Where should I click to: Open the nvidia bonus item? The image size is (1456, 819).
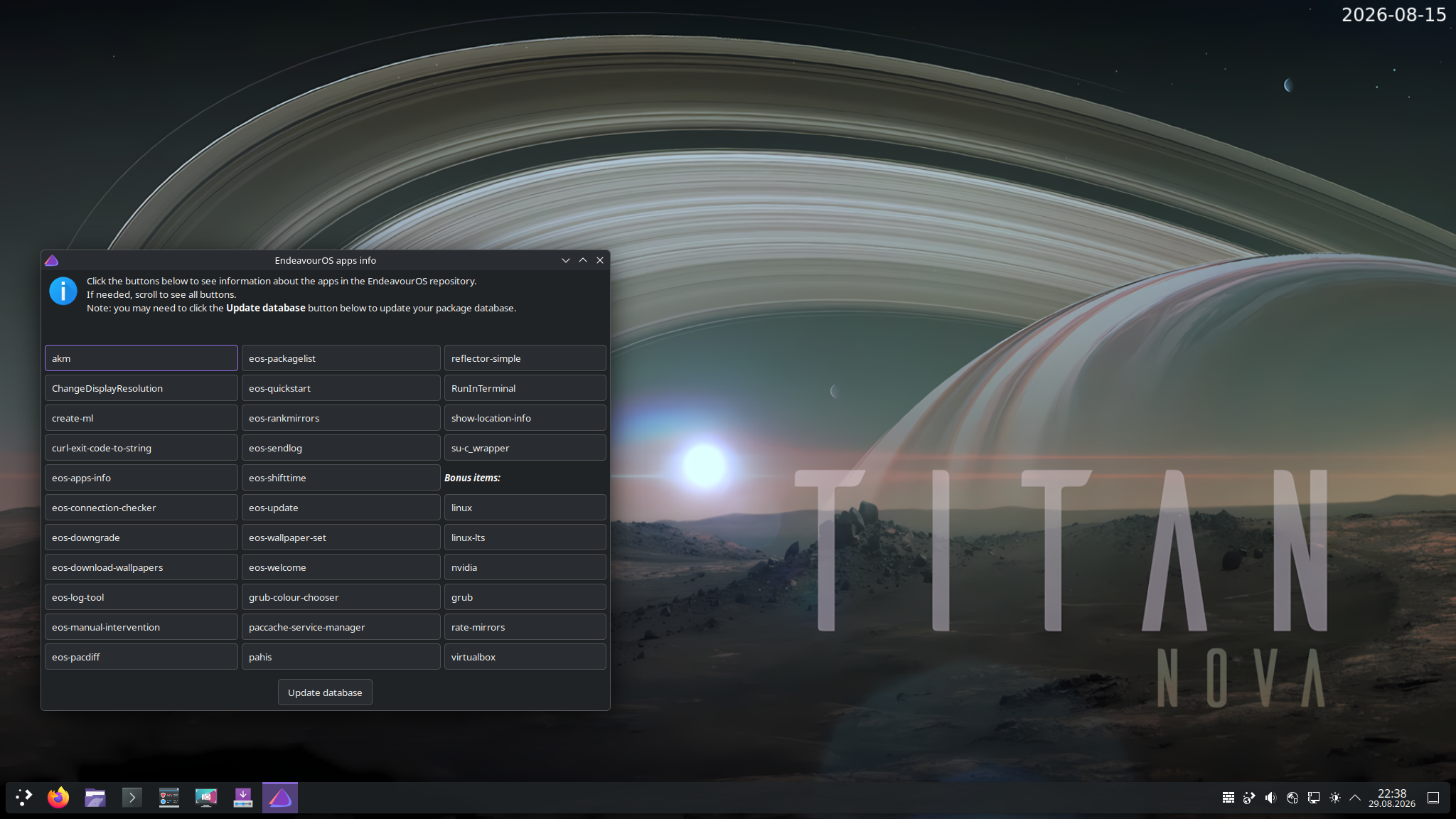[x=525, y=567]
